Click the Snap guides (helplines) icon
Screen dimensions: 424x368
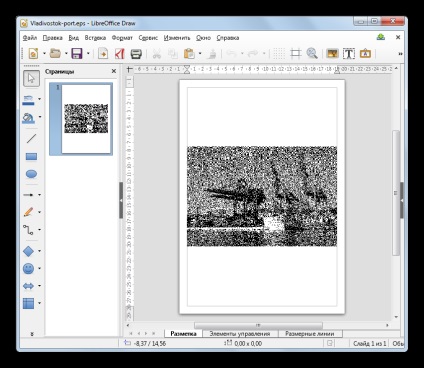(296, 53)
